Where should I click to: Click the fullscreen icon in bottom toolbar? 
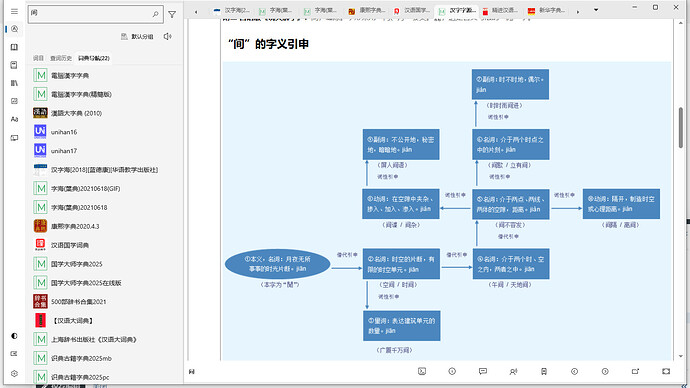[x=666, y=371]
